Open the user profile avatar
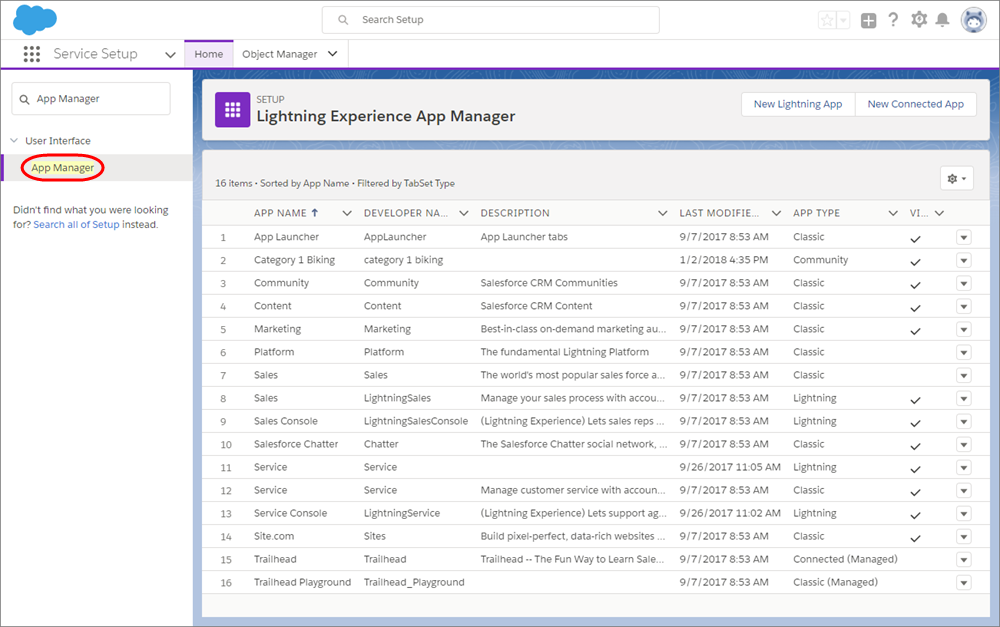This screenshot has width=1000, height=627. (x=973, y=20)
